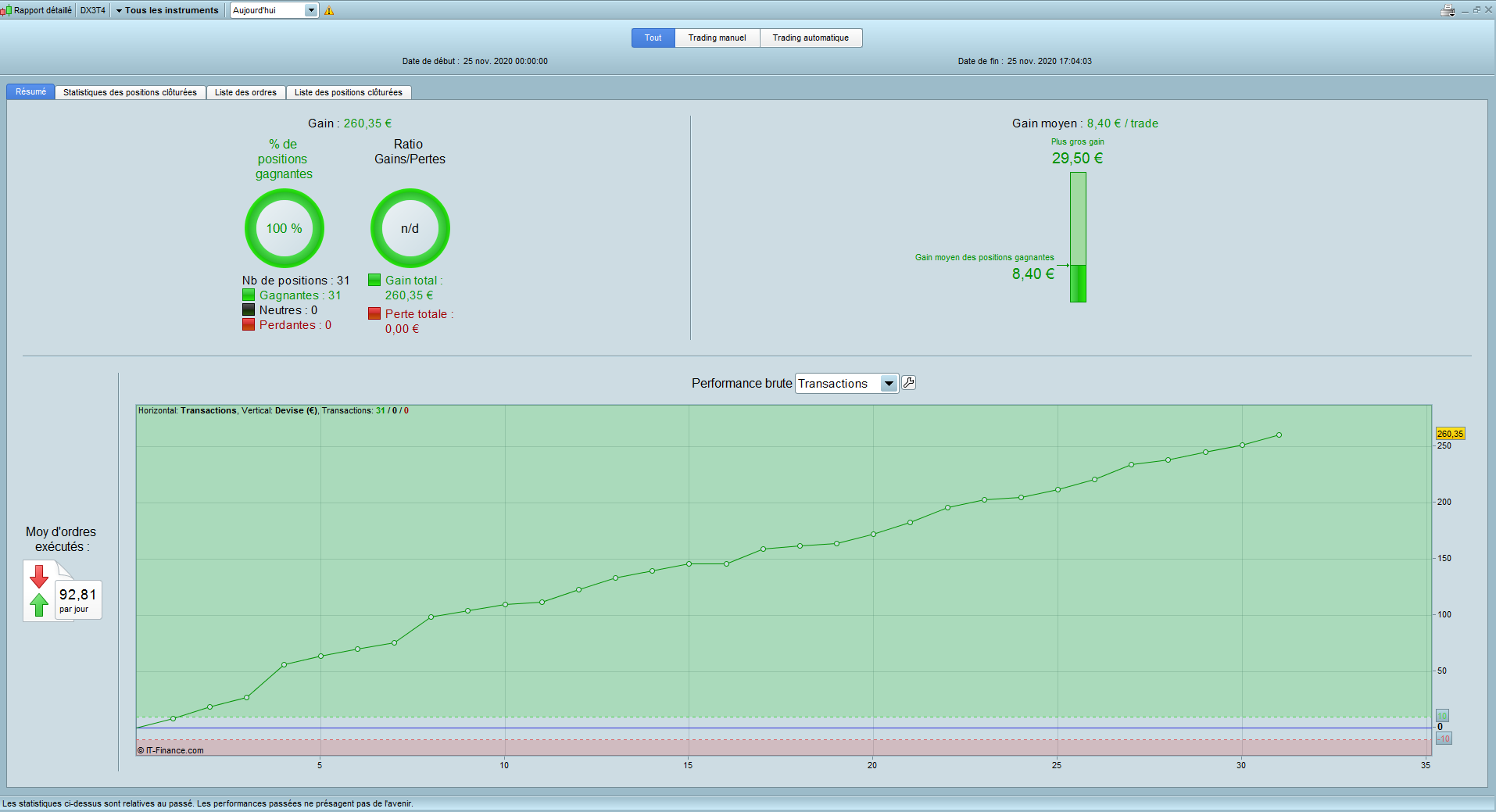
Task: Click the Perdantes : 0 label
Action: pyautogui.click(x=295, y=325)
